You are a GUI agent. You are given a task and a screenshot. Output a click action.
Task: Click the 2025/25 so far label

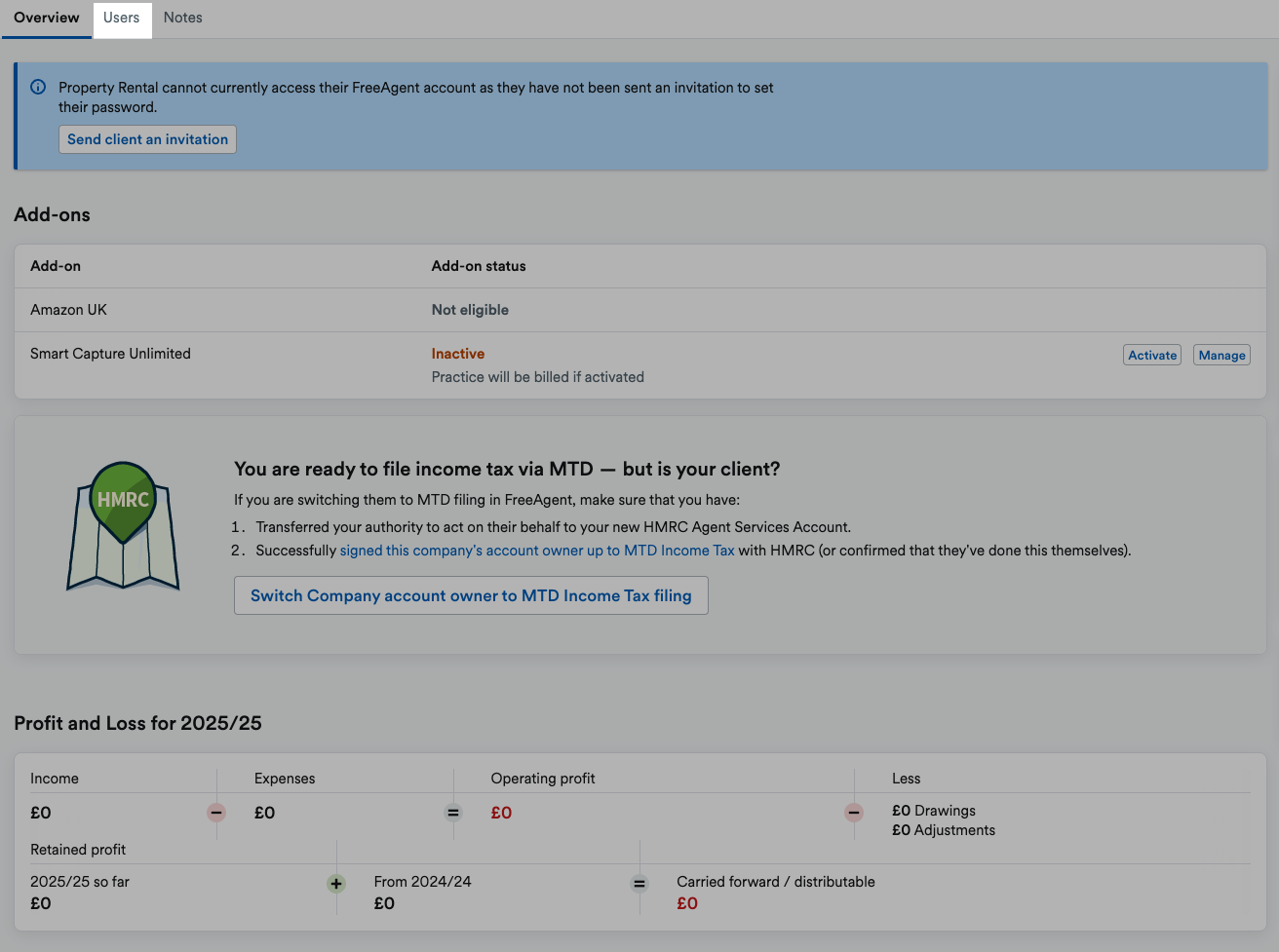[x=80, y=882]
